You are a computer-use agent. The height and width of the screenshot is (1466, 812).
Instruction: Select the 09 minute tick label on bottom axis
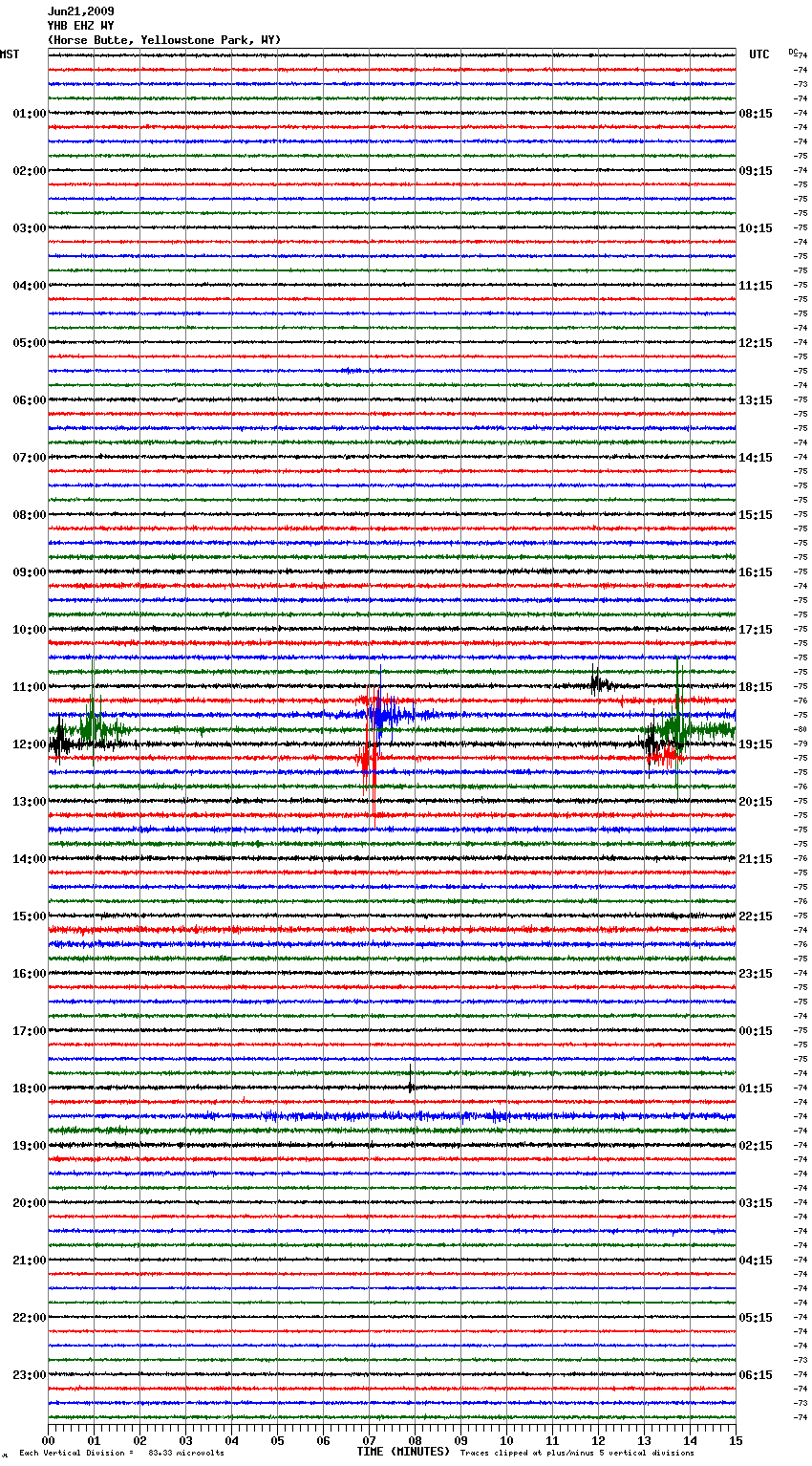coord(460,1440)
